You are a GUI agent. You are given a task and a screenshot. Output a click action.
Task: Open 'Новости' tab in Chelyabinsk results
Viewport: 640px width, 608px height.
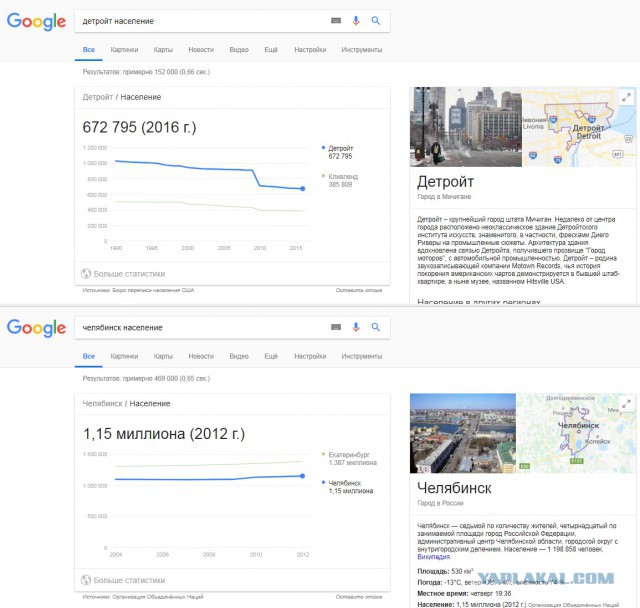pos(201,356)
